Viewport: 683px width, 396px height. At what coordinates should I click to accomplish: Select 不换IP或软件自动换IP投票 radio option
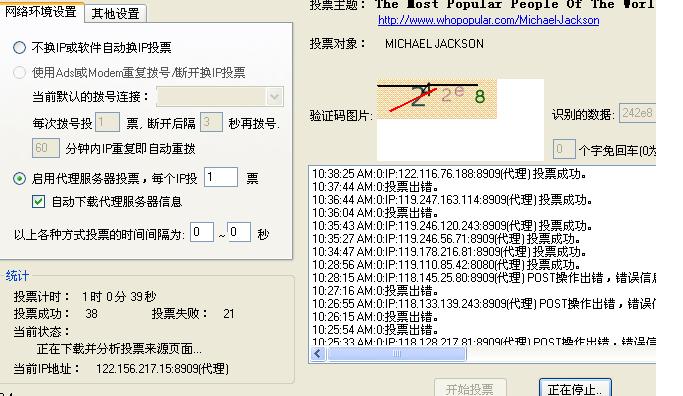point(20,47)
